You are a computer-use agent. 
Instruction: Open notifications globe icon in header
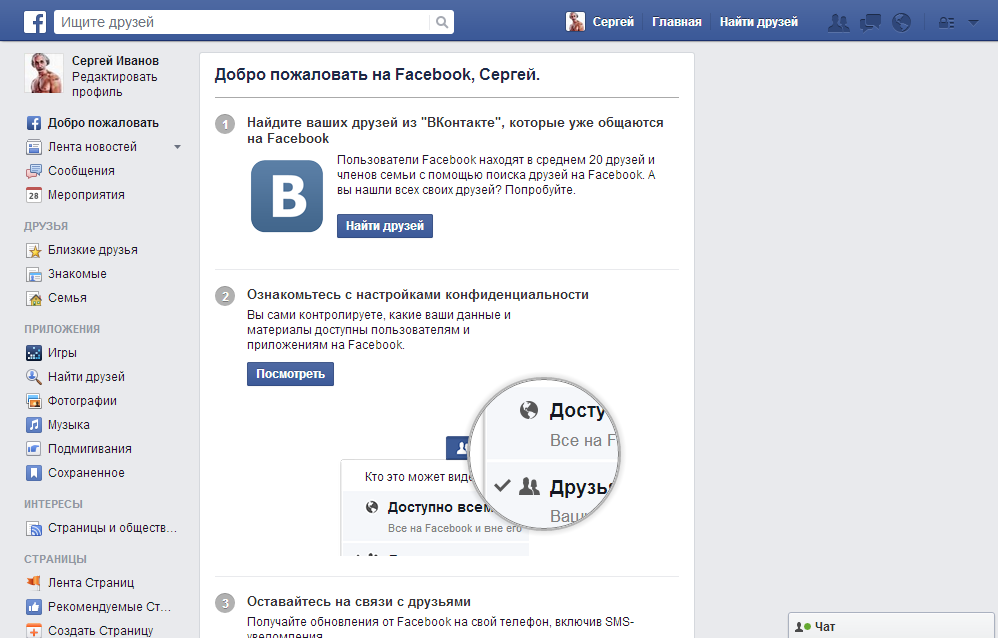coord(901,22)
